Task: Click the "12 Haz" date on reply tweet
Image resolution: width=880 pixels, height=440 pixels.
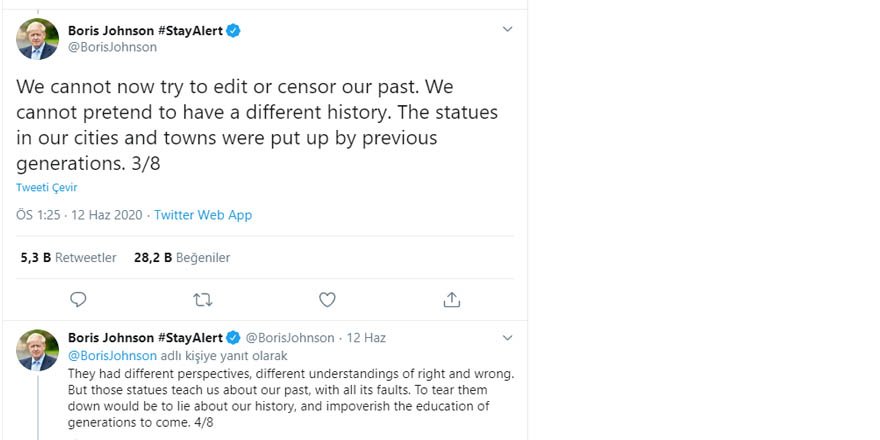Action: click(x=366, y=338)
